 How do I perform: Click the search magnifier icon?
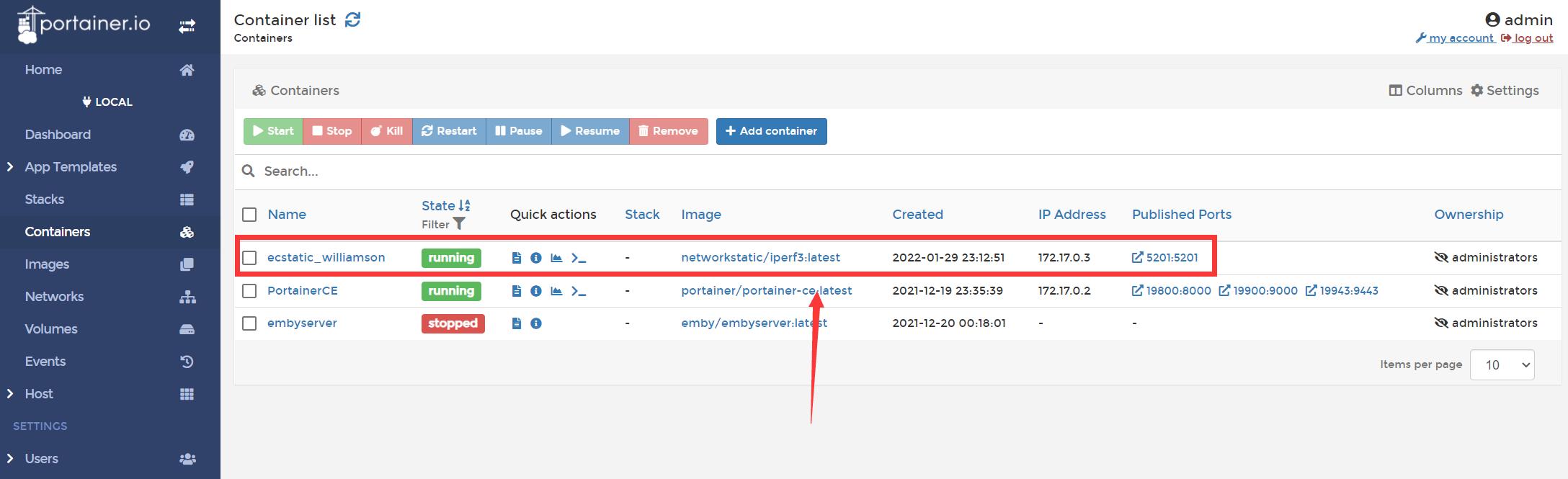pos(249,171)
